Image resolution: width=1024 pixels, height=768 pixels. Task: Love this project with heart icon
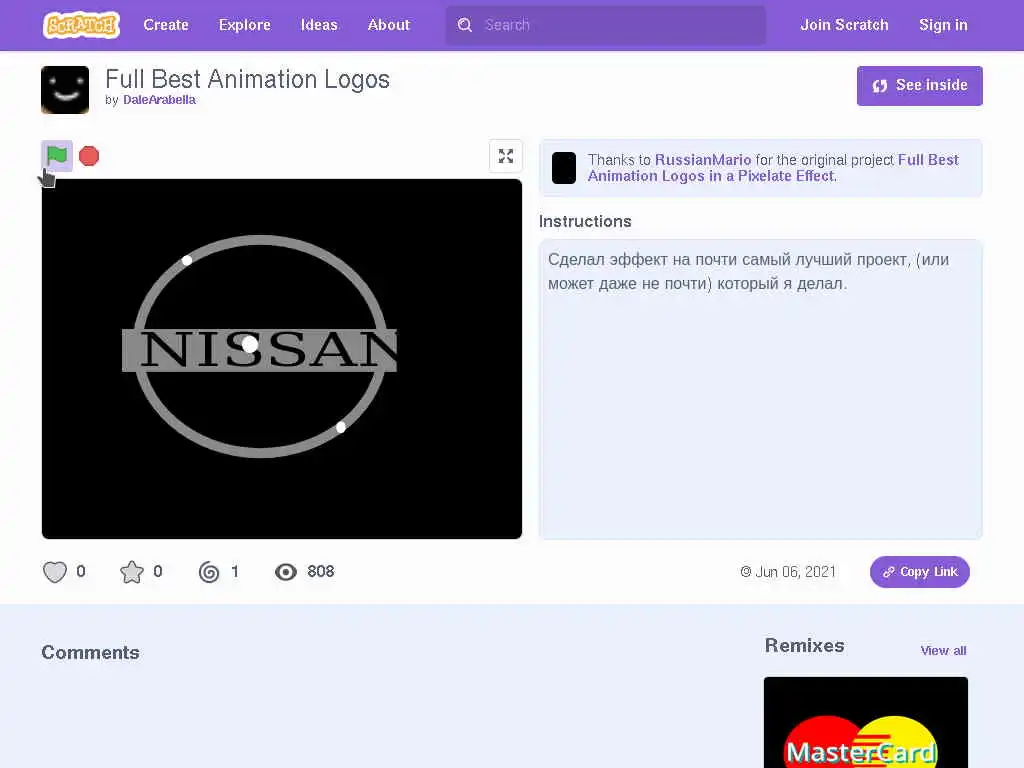coord(55,572)
